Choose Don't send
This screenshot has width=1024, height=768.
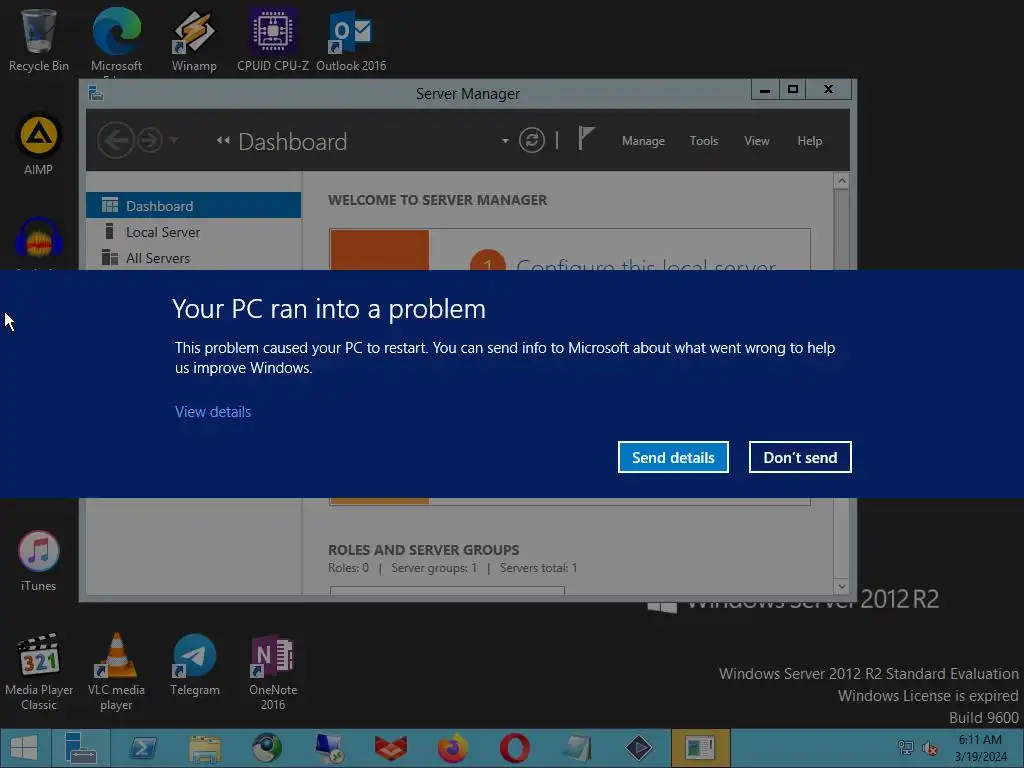(x=800, y=457)
